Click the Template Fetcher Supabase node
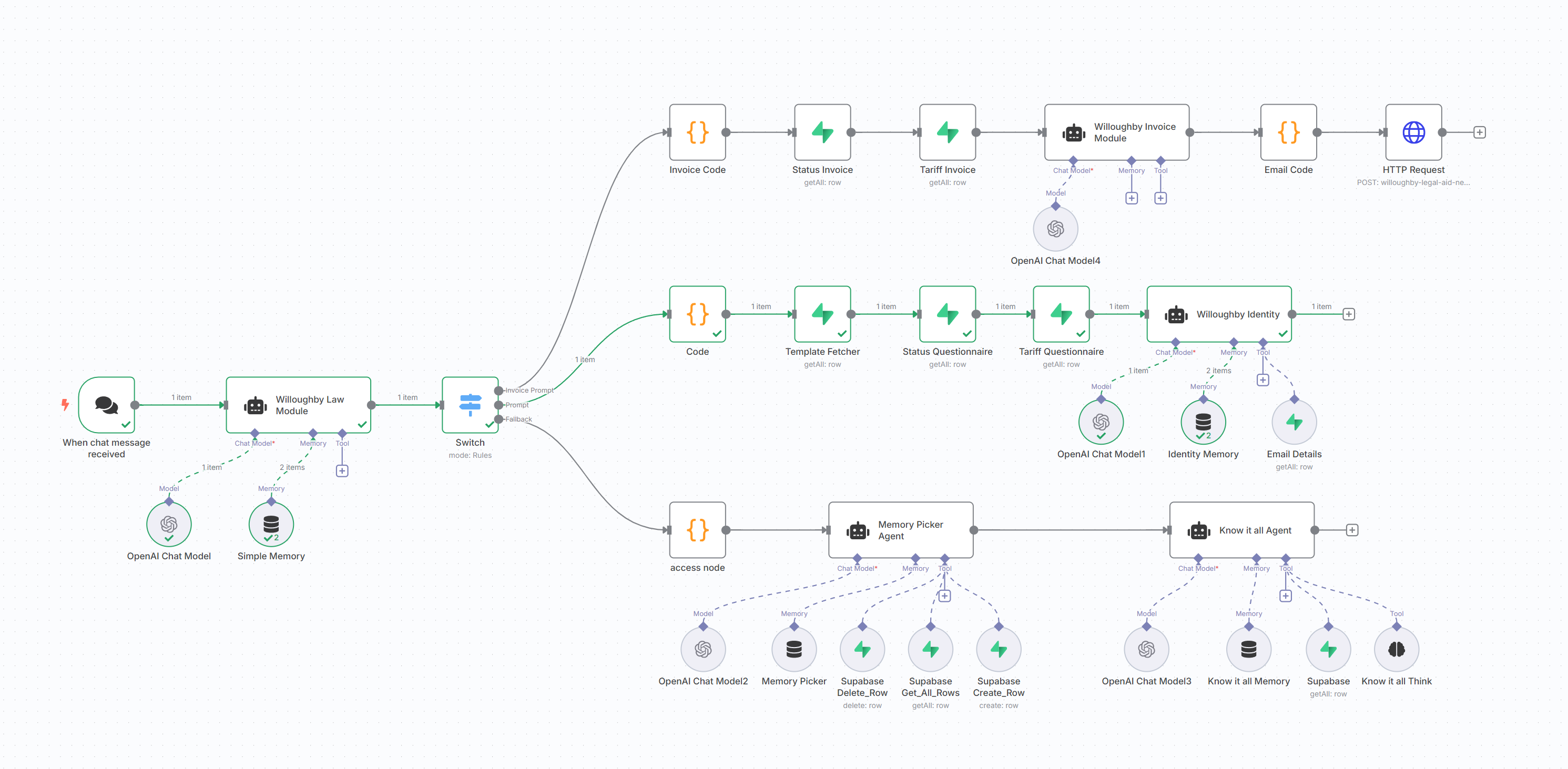 tap(822, 314)
